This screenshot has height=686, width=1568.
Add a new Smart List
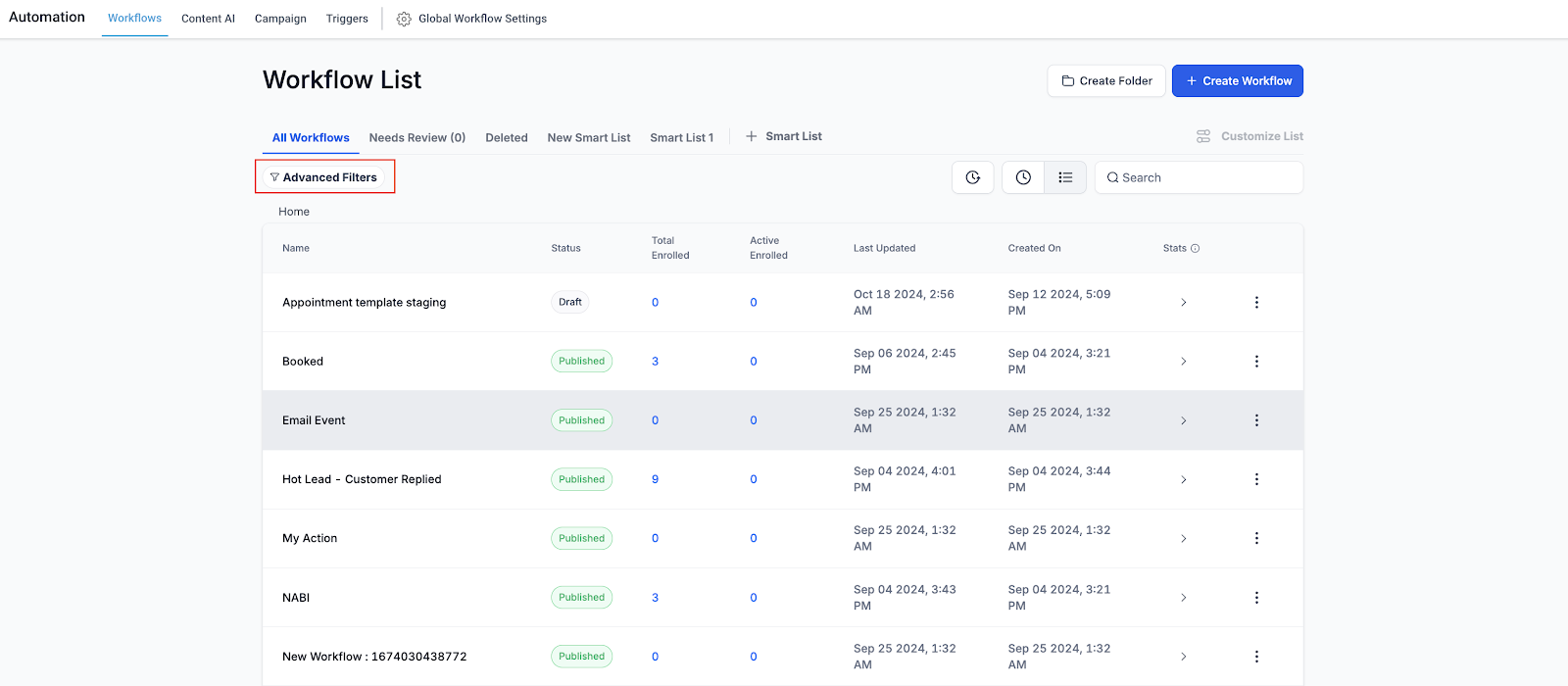(x=783, y=136)
